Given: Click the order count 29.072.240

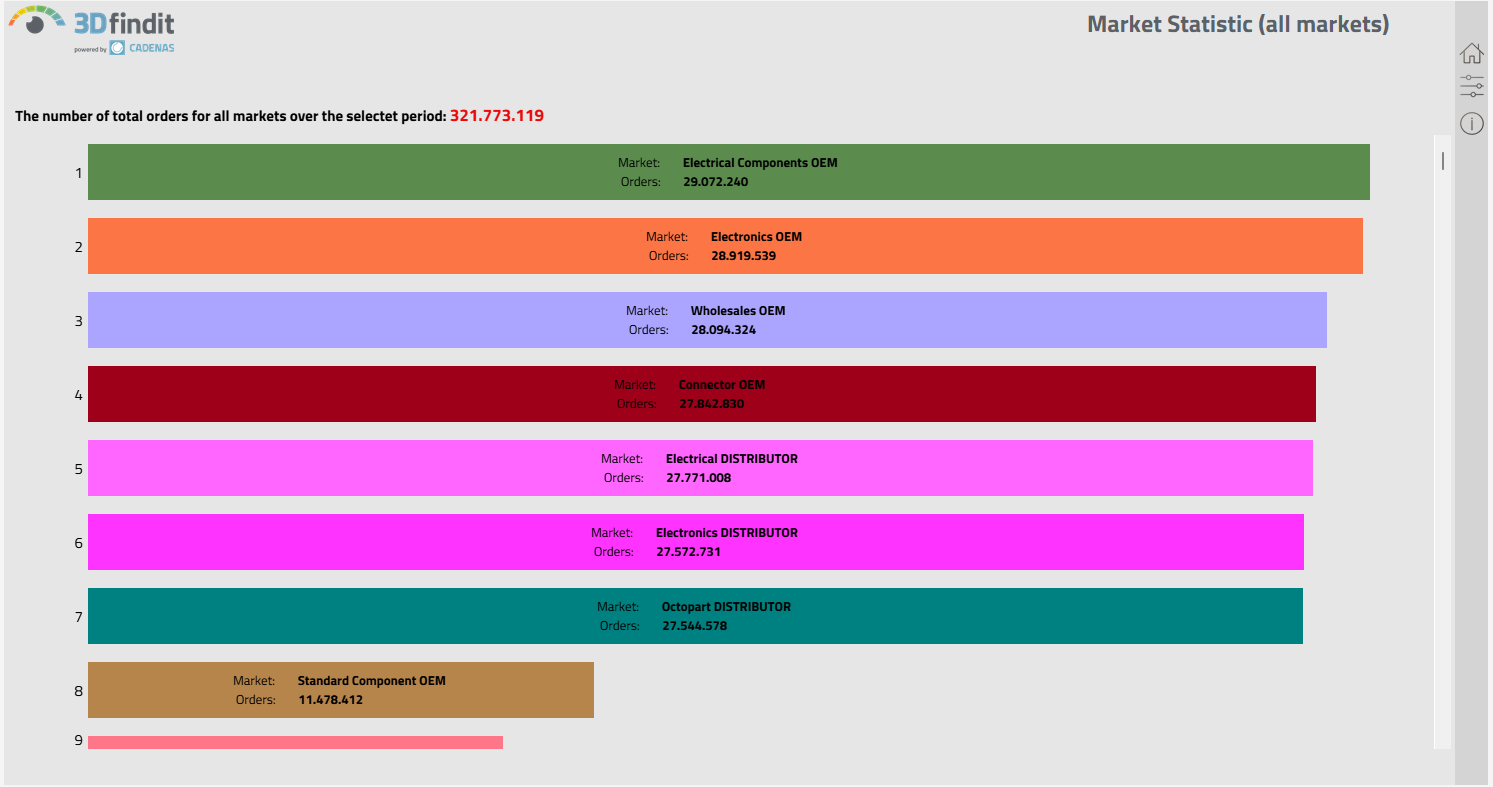Looking at the screenshot, I should click(715, 182).
